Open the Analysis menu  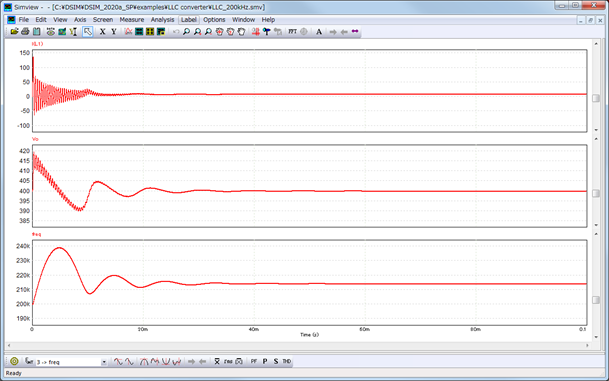click(x=162, y=19)
